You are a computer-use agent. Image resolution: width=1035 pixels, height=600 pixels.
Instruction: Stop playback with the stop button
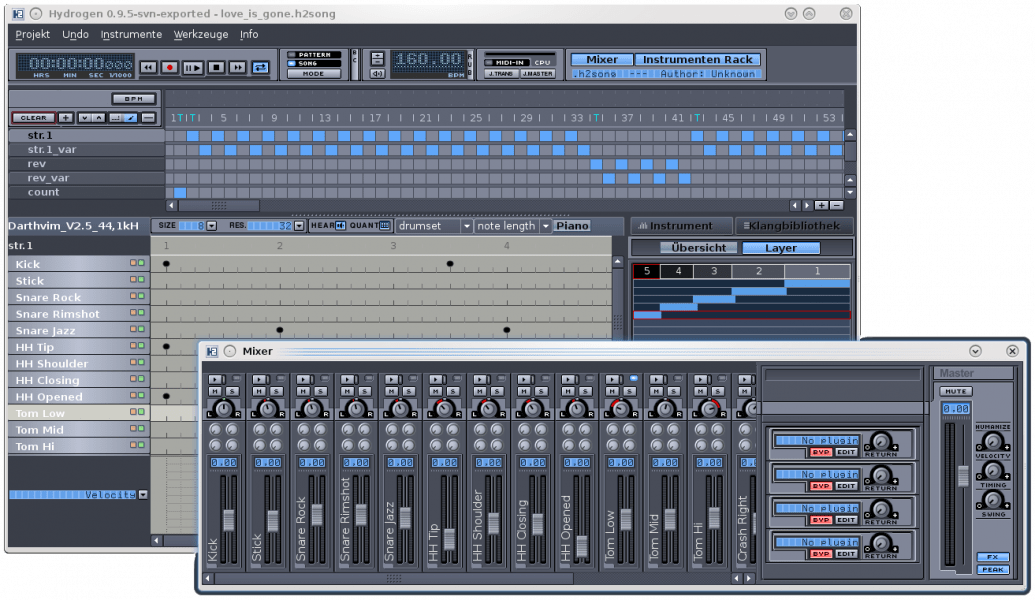(x=216, y=67)
